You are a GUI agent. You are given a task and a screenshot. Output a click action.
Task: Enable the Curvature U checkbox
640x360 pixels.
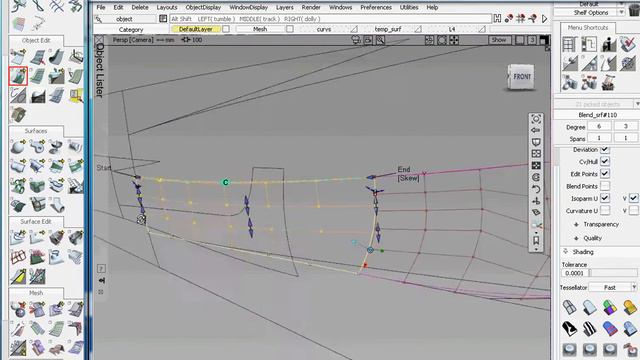[x=605, y=210]
